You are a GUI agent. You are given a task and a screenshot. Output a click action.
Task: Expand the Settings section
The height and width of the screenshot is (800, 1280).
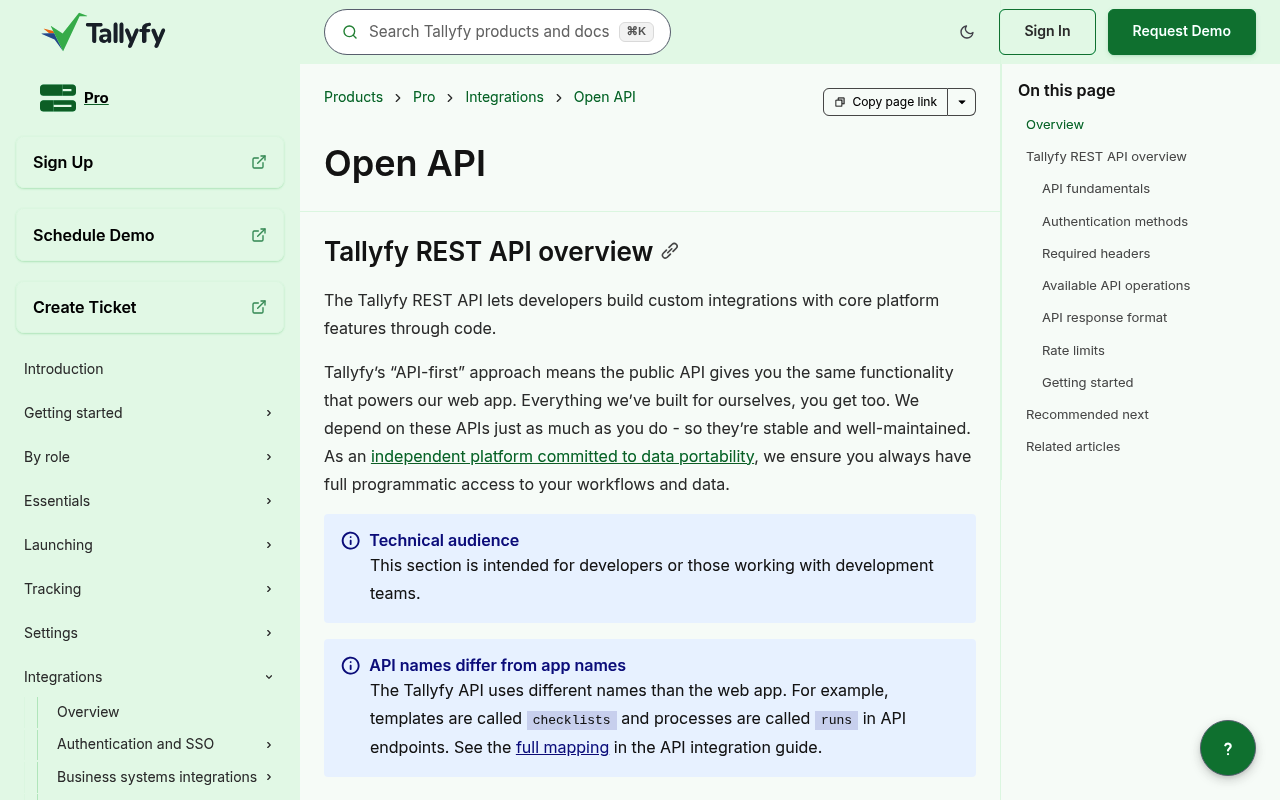pos(269,633)
